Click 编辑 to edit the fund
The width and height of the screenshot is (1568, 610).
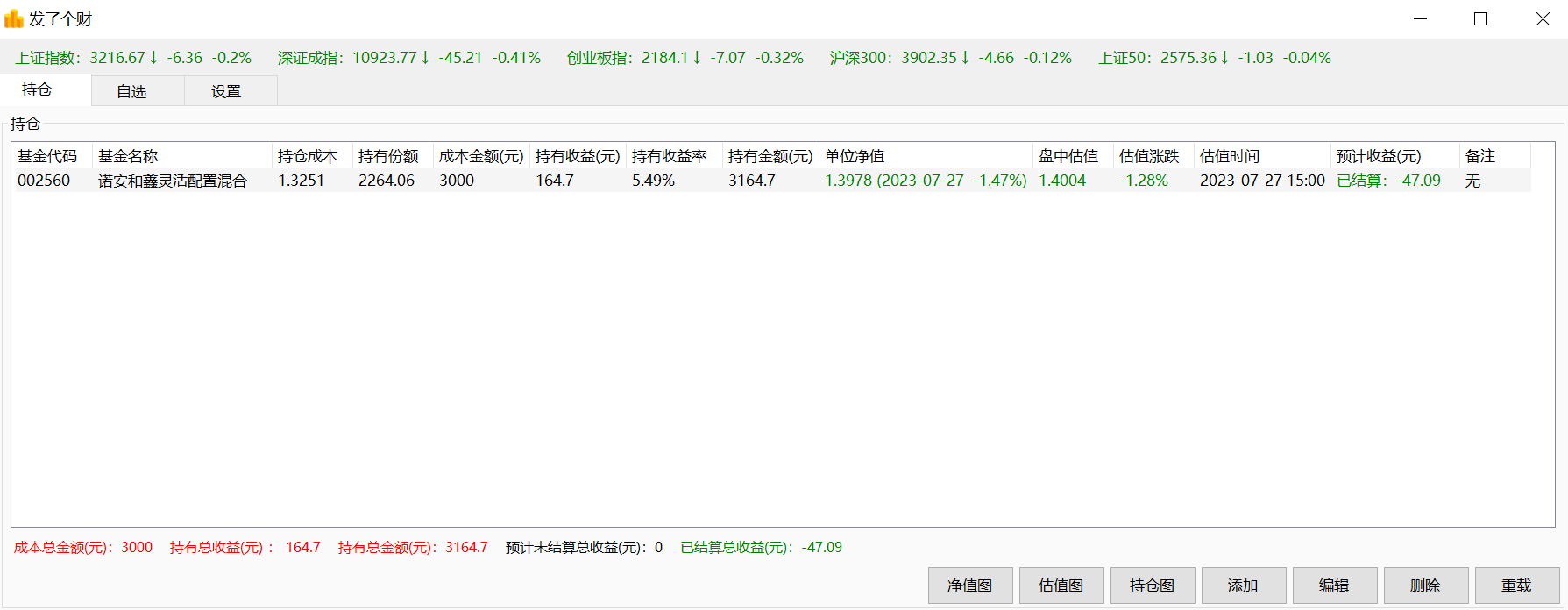pyautogui.click(x=1335, y=585)
